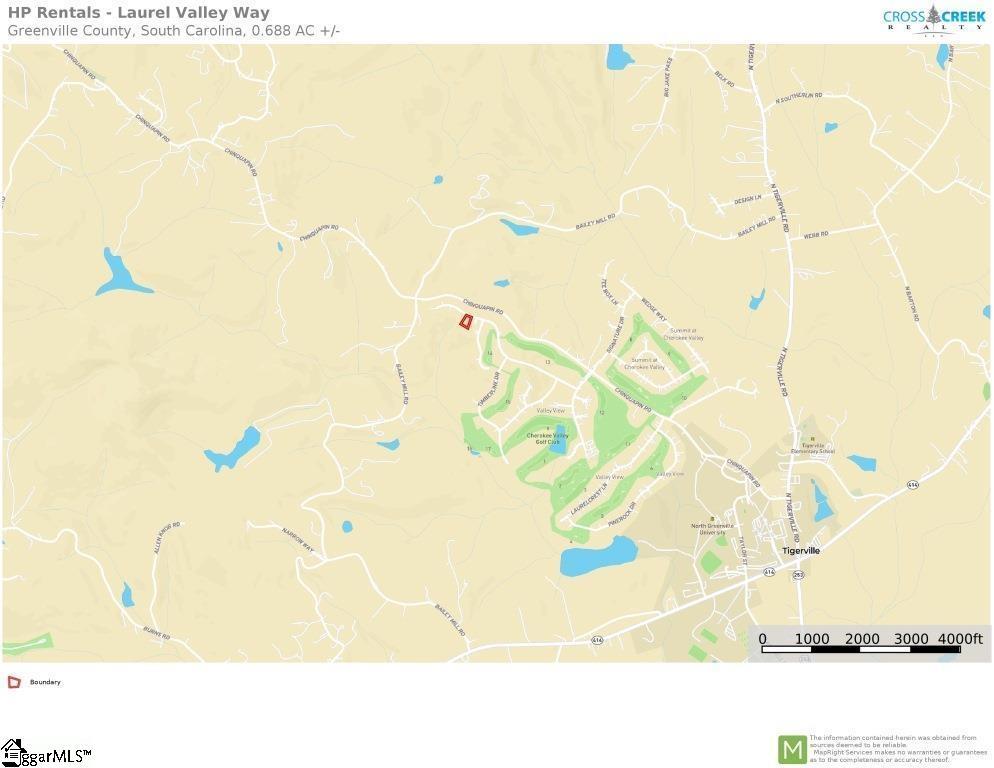This screenshot has height=768, width=994.
Task: Click the Boundary legend text label
Action: point(45,682)
